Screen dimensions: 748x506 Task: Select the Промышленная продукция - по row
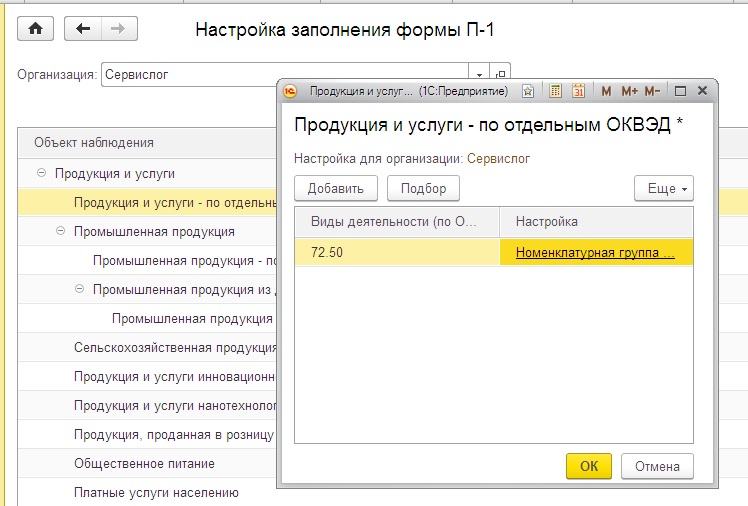click(147, 261)
